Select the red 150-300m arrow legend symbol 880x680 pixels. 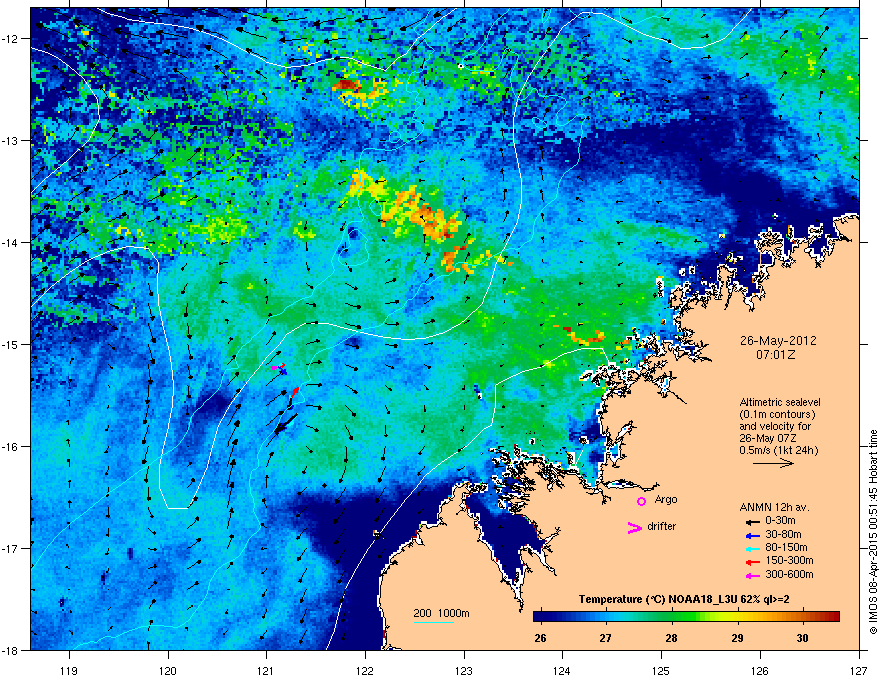click(752, 561)
